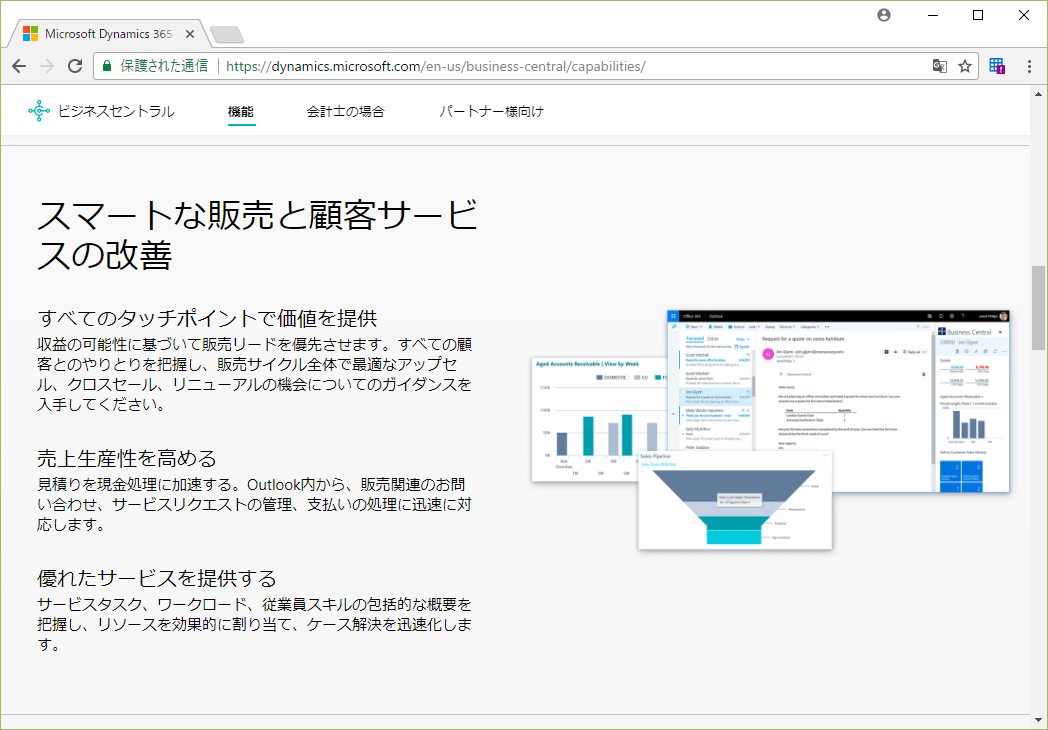Open a new browser tab

227,34
